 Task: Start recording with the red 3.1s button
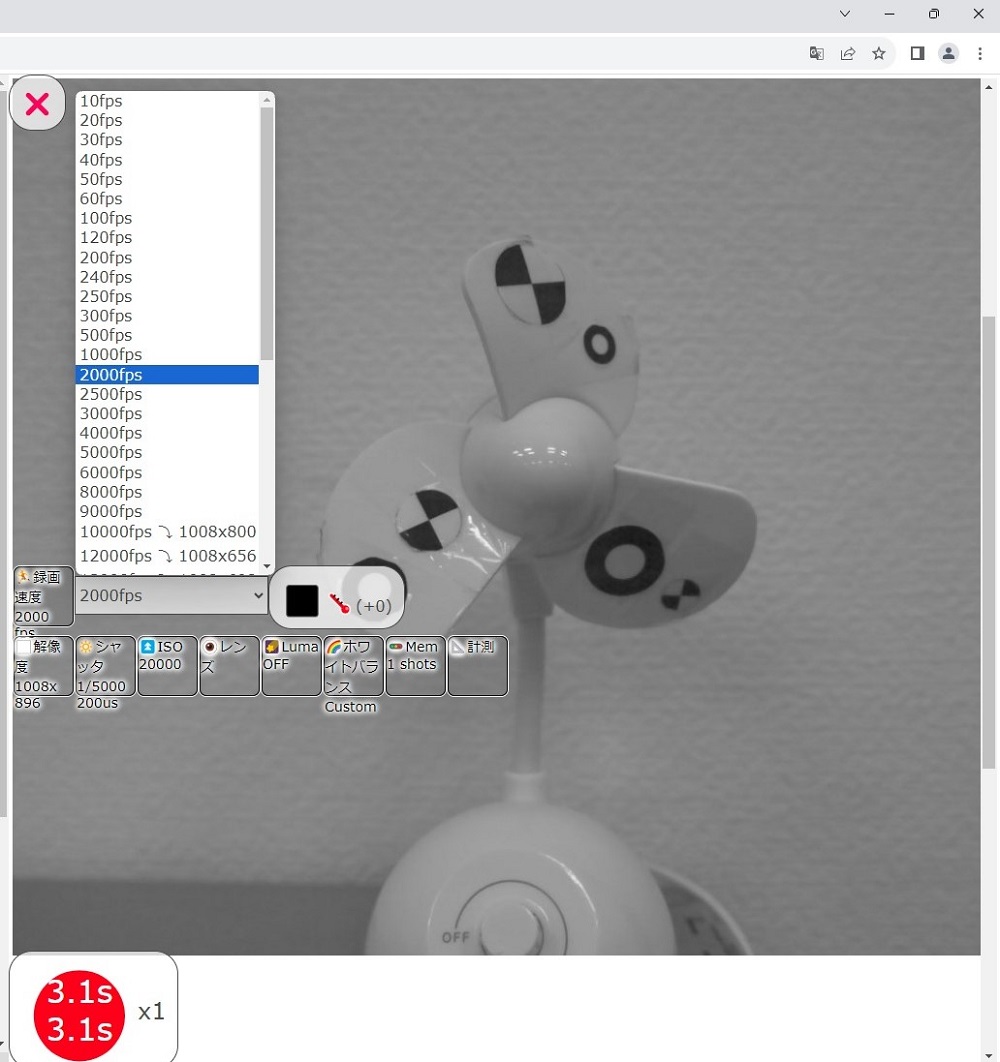click(x=79, y=1015)
